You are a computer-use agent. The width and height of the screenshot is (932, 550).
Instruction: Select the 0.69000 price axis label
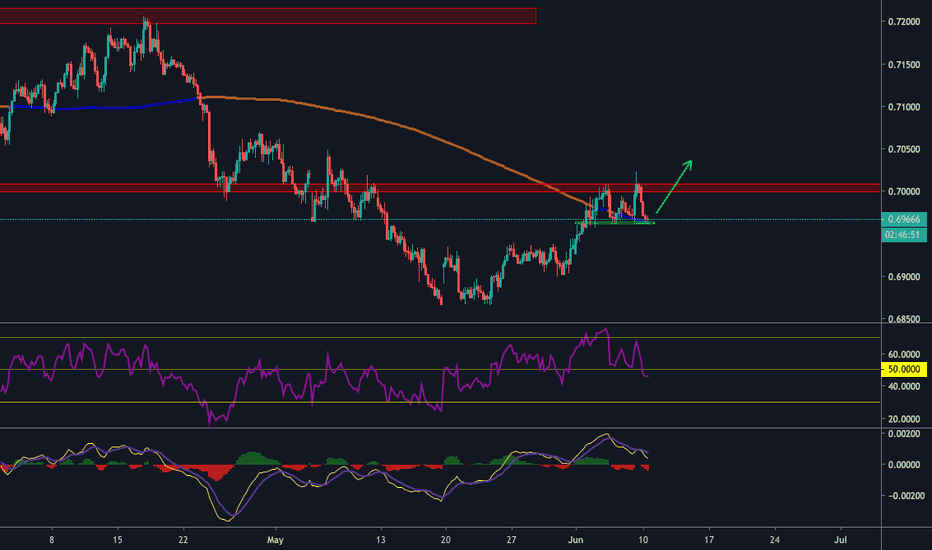click(x=904, y=277)
